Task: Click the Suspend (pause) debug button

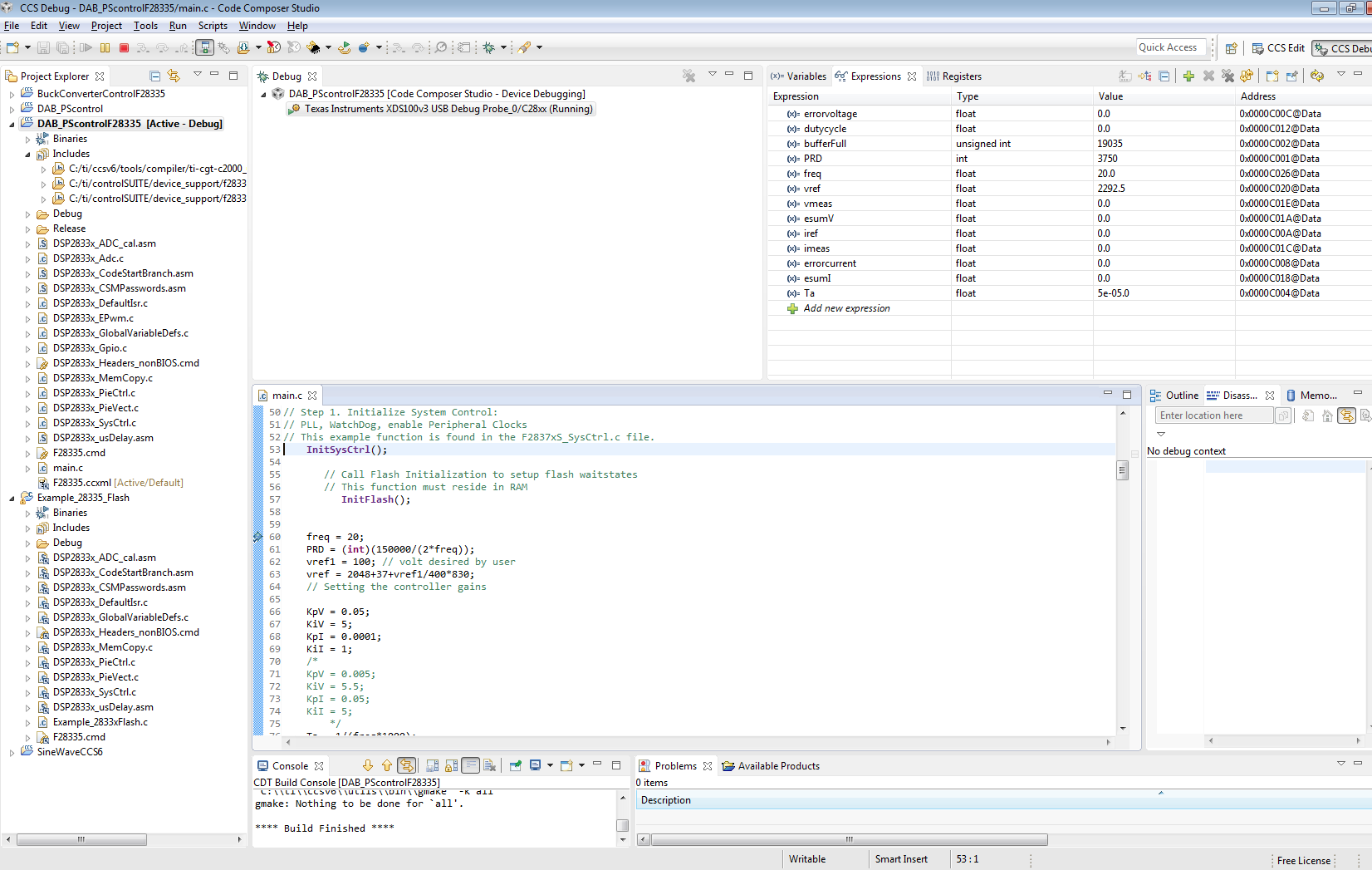Action: point(105,48)
